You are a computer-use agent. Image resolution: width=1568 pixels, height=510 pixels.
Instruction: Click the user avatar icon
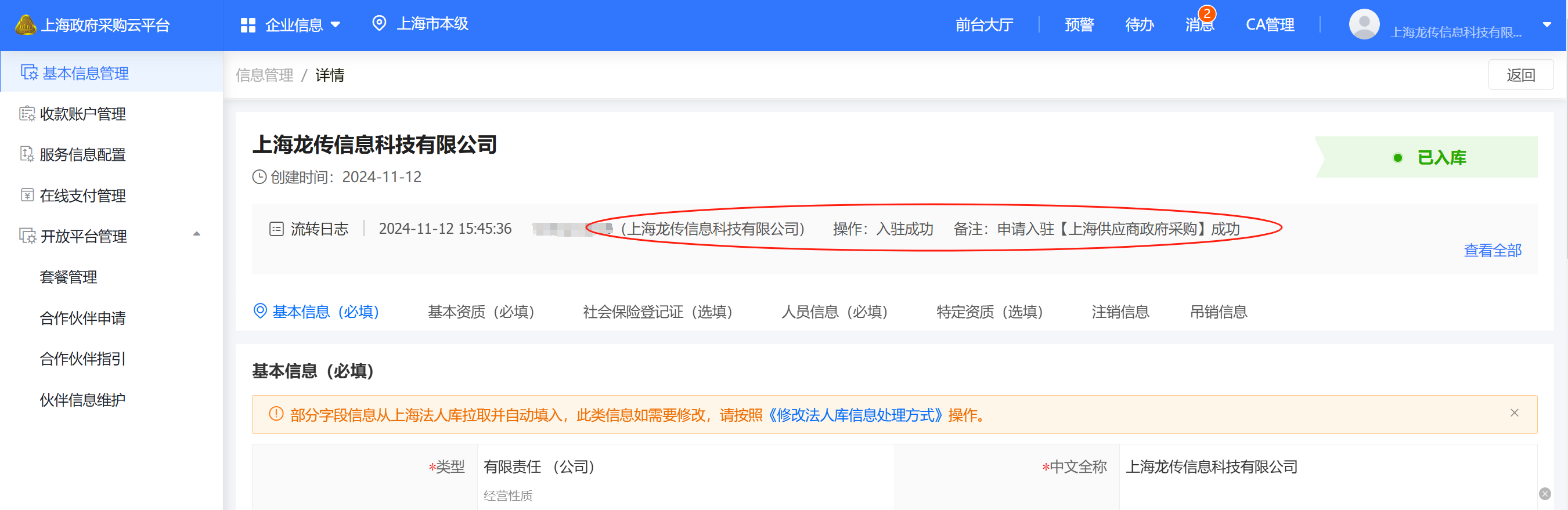tap(1364, 24)
